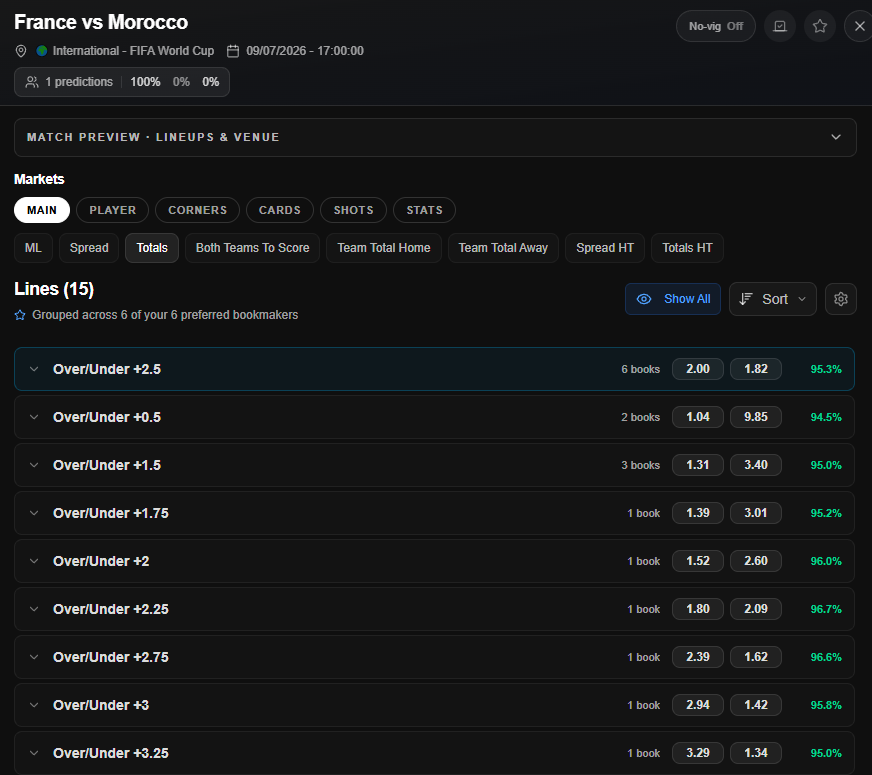Expand the Over/Under +2 row chevron

(x=34, y=561)
